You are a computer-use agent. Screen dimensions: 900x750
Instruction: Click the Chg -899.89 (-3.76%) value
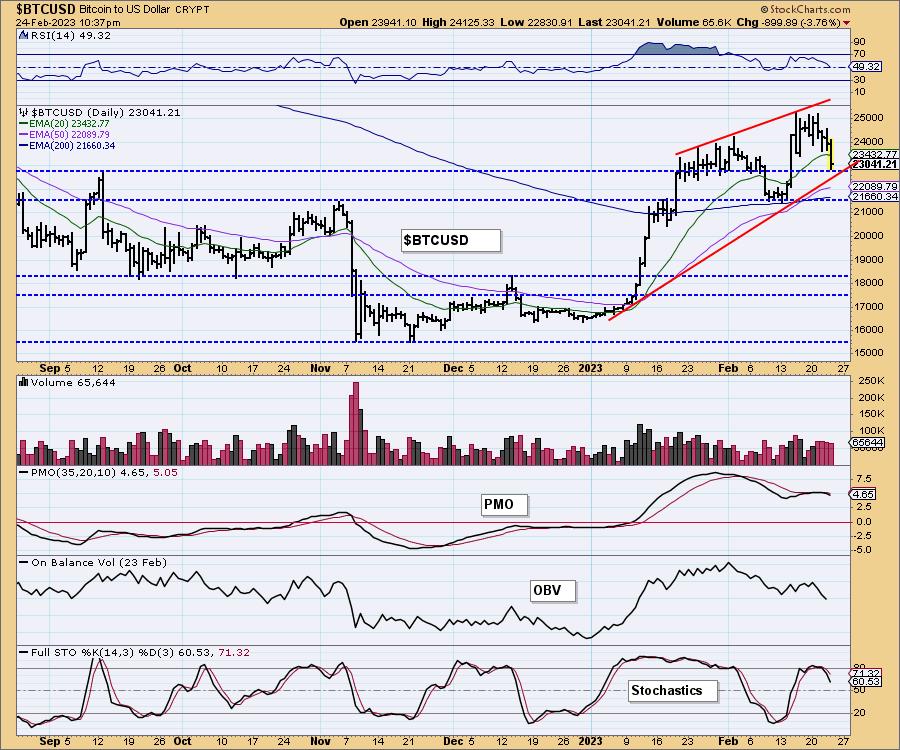pos(789,22)
